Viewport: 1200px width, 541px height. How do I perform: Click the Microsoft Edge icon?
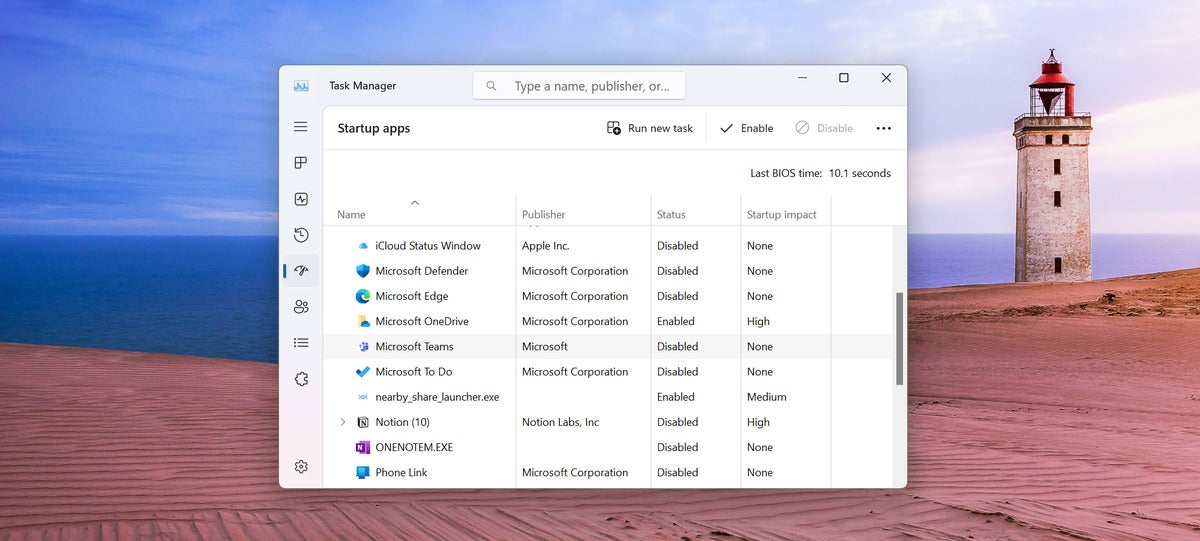363,296
